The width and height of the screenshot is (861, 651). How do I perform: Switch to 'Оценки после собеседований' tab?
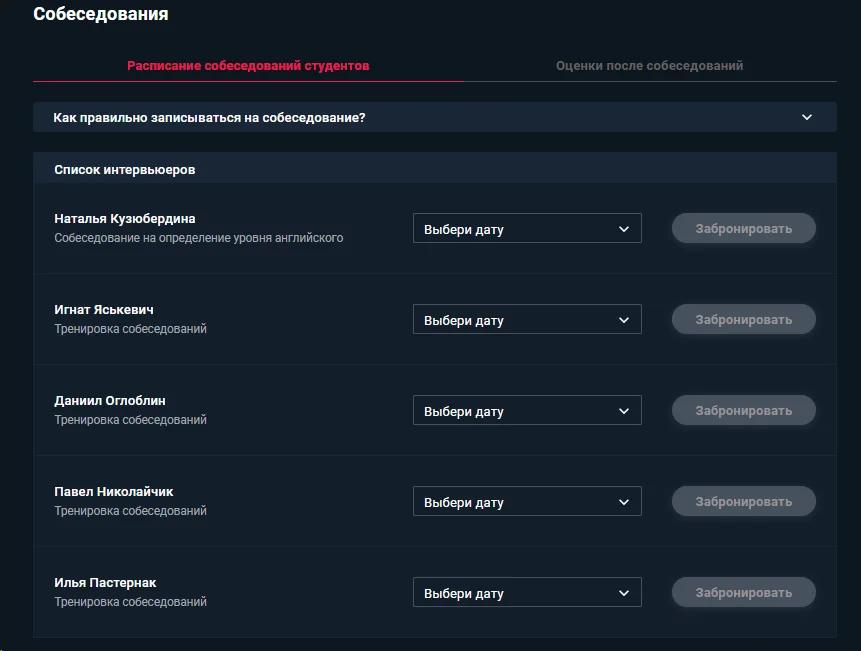pyautogui.click(x=649, y=66)
